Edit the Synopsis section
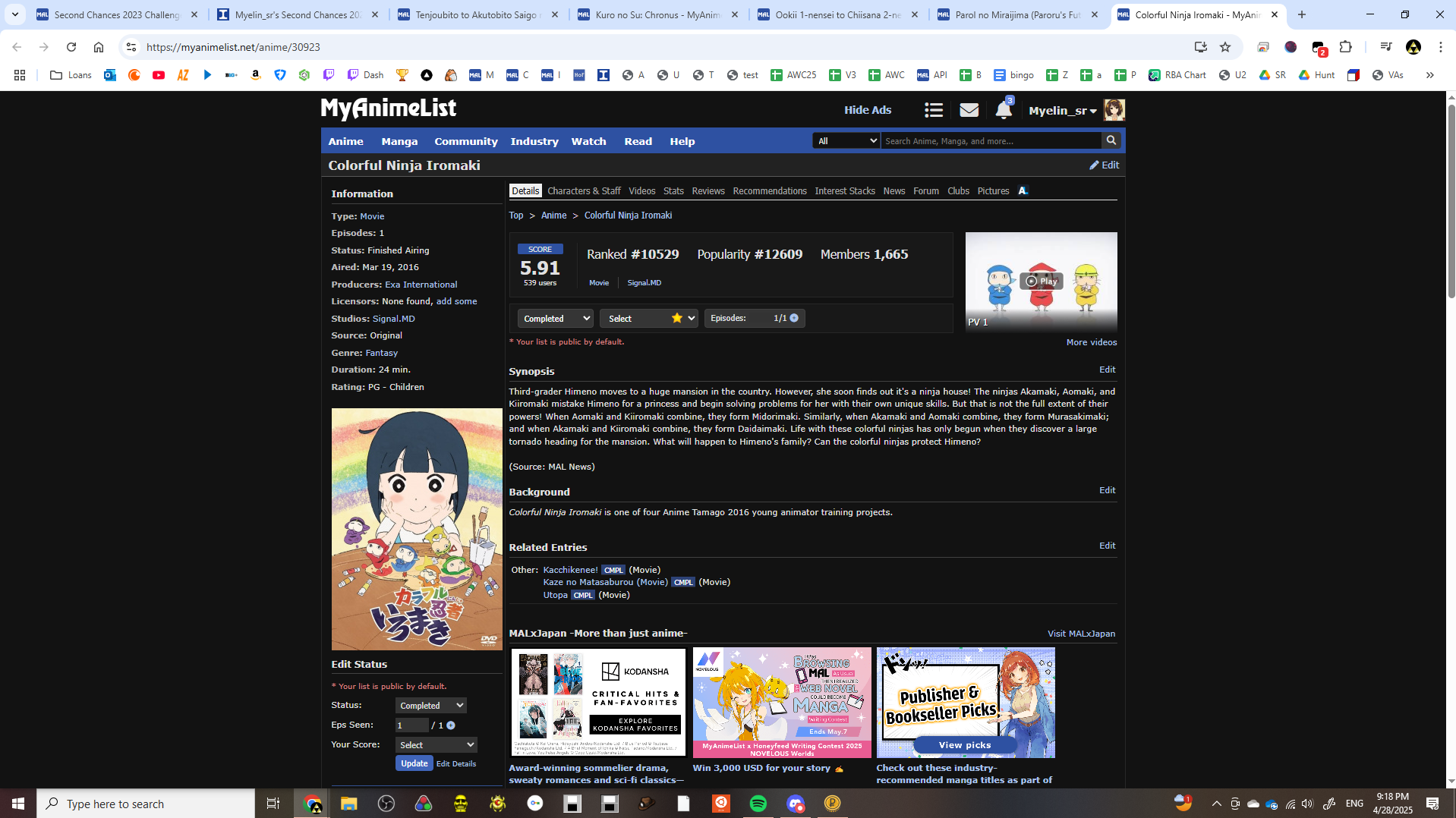The height and width of the screenshot is (818, 1456). pyautogui.click(x=1108, y=370)
